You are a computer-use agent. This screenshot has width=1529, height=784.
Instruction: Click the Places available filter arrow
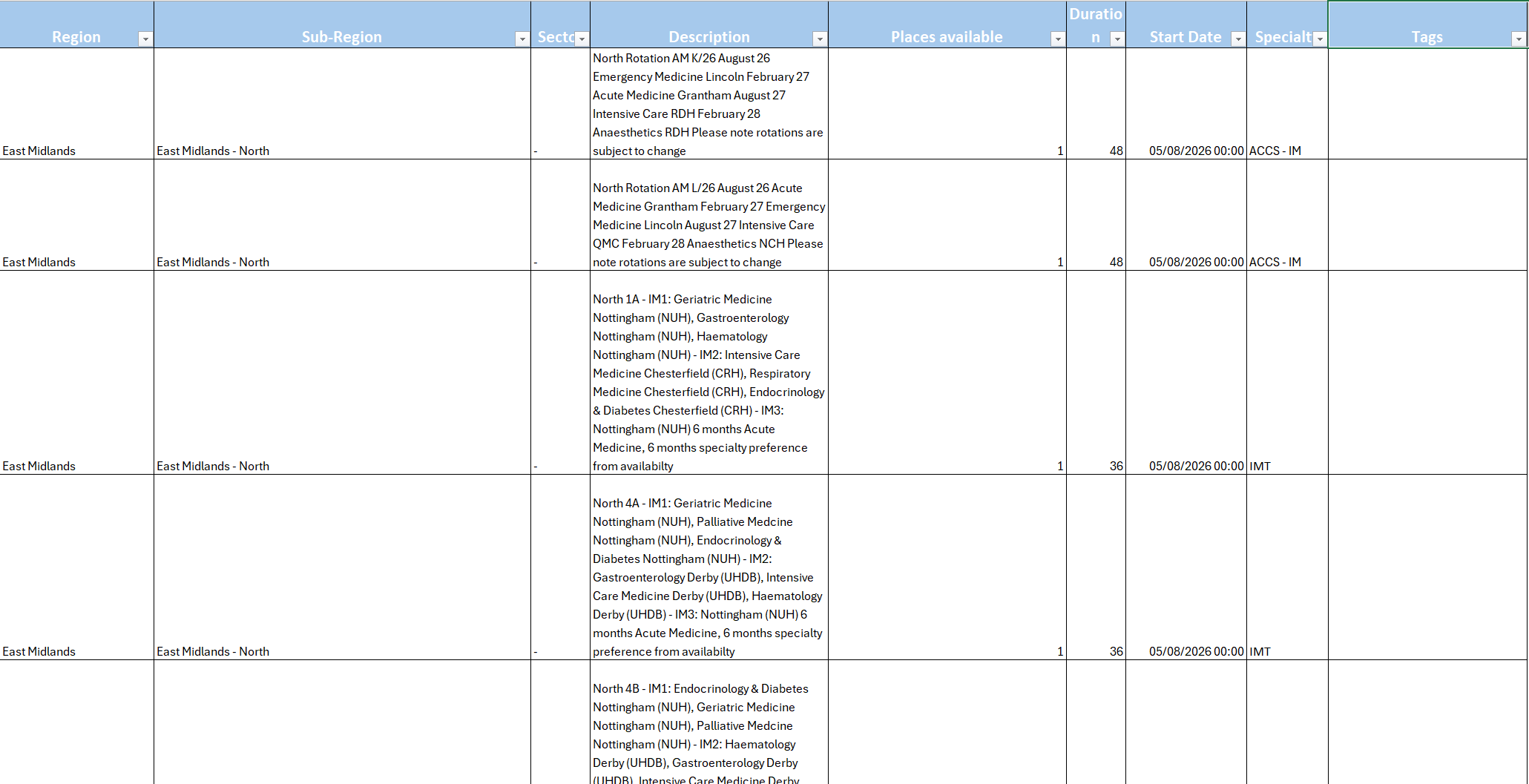point(1058,39)
